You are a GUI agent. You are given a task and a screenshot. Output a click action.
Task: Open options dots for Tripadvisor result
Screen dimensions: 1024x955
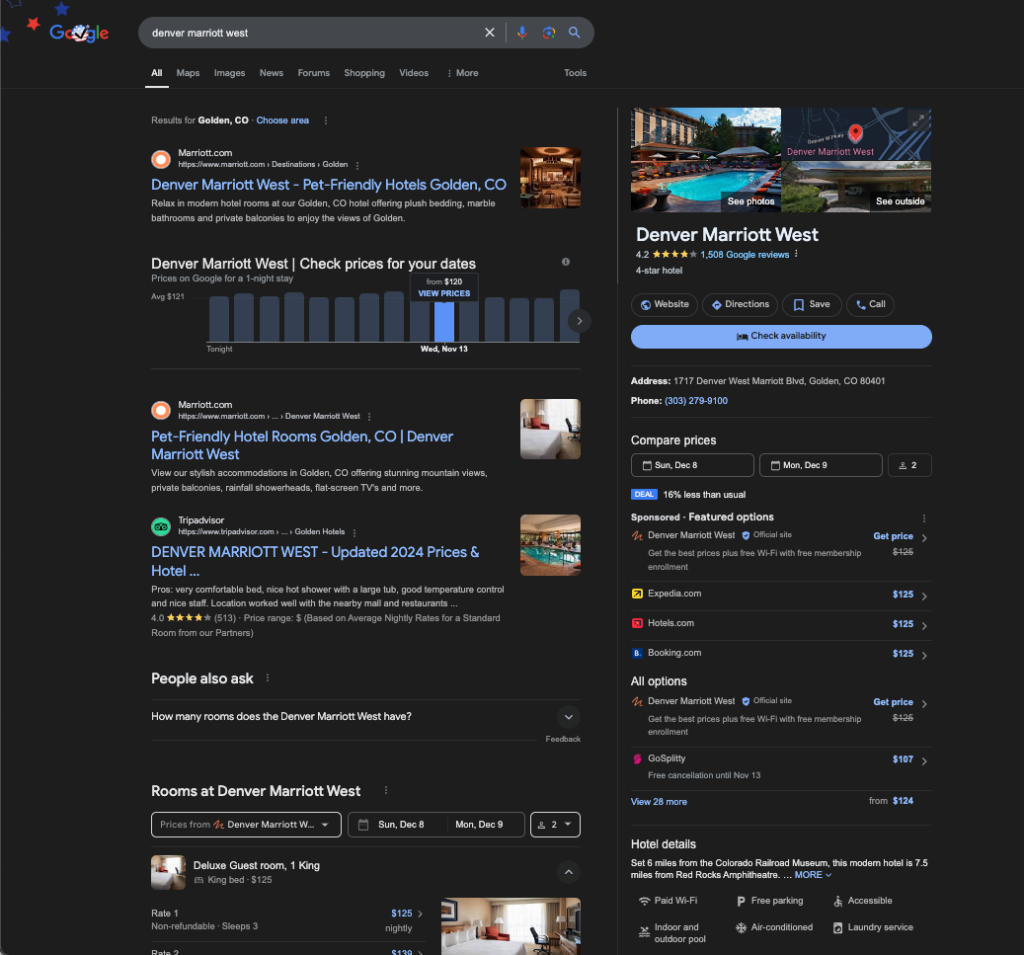pyautogui.click(x=354, y=532)
